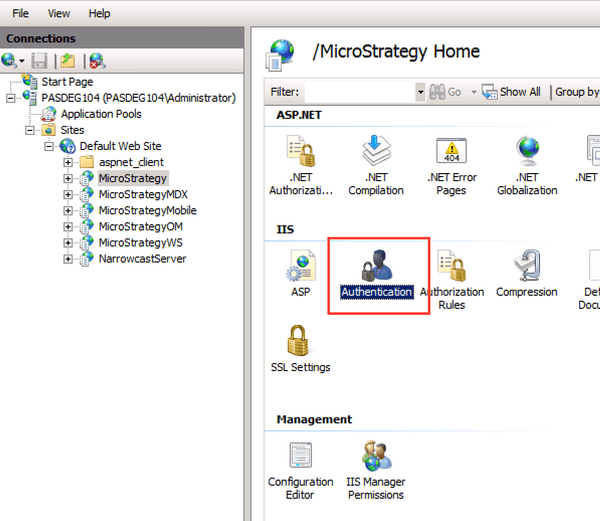Open the Authorization Rules feature
This screenshot has width=600, height=521.
click(x=452, y=280)
